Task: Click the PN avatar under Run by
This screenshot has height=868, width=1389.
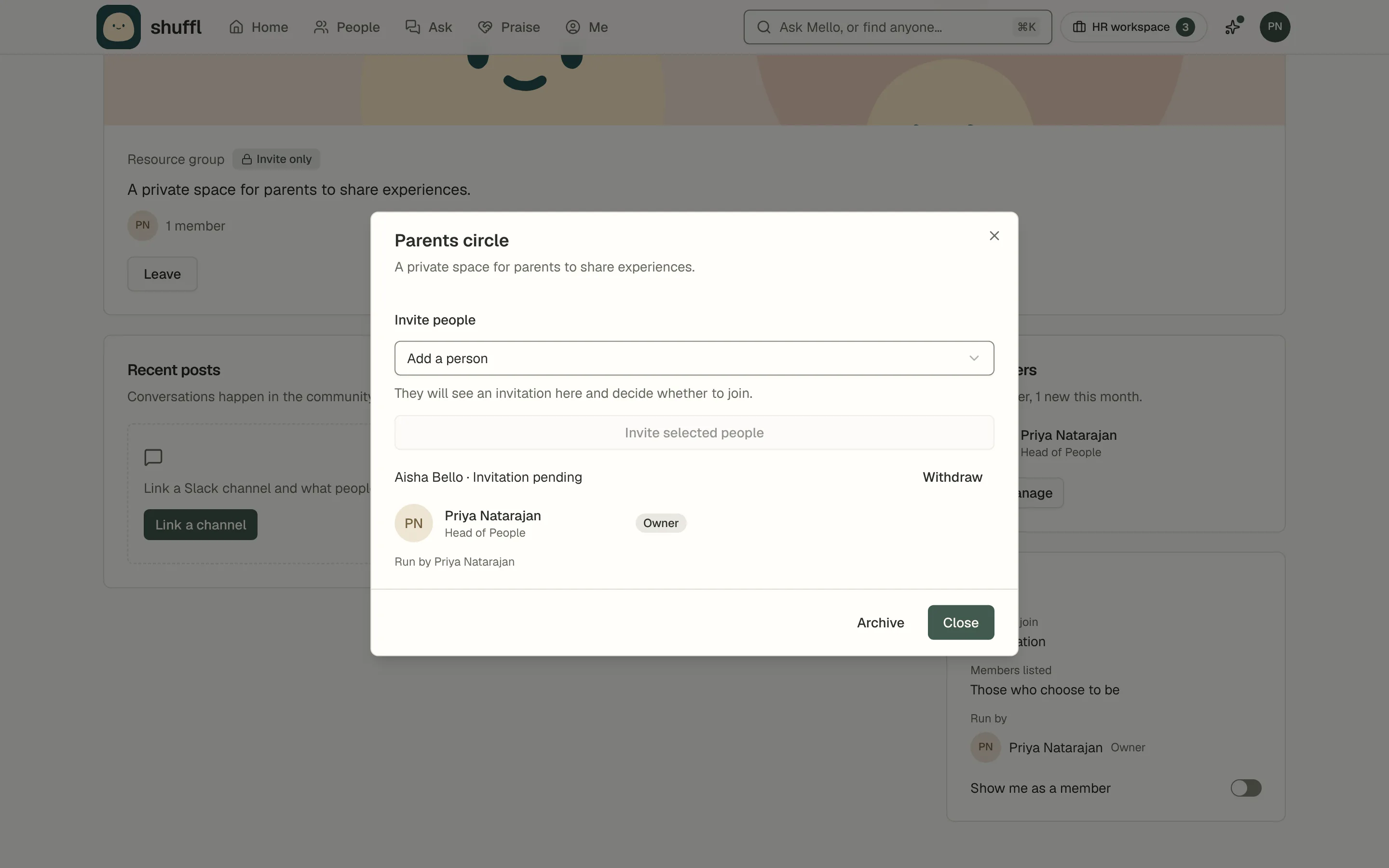Action: (985, 747)
